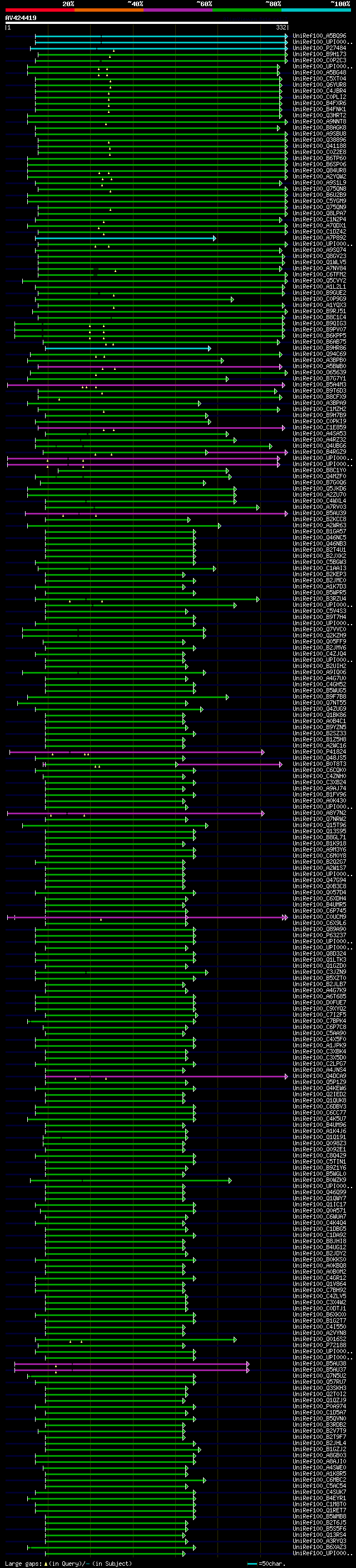Click the green ~80% identity legend swatch

coord(247,10)
